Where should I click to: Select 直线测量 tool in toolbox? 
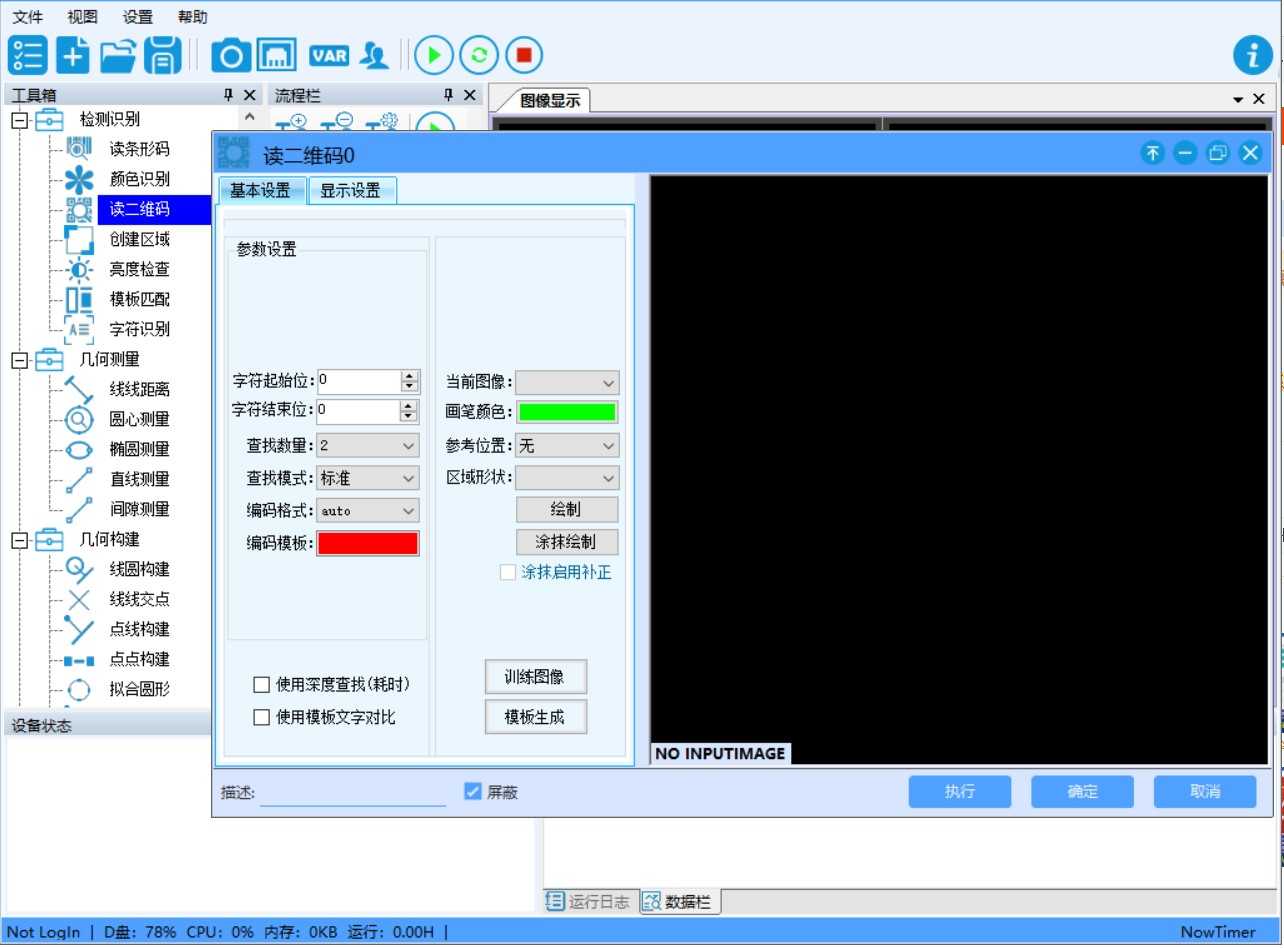[x=139, y=479]
